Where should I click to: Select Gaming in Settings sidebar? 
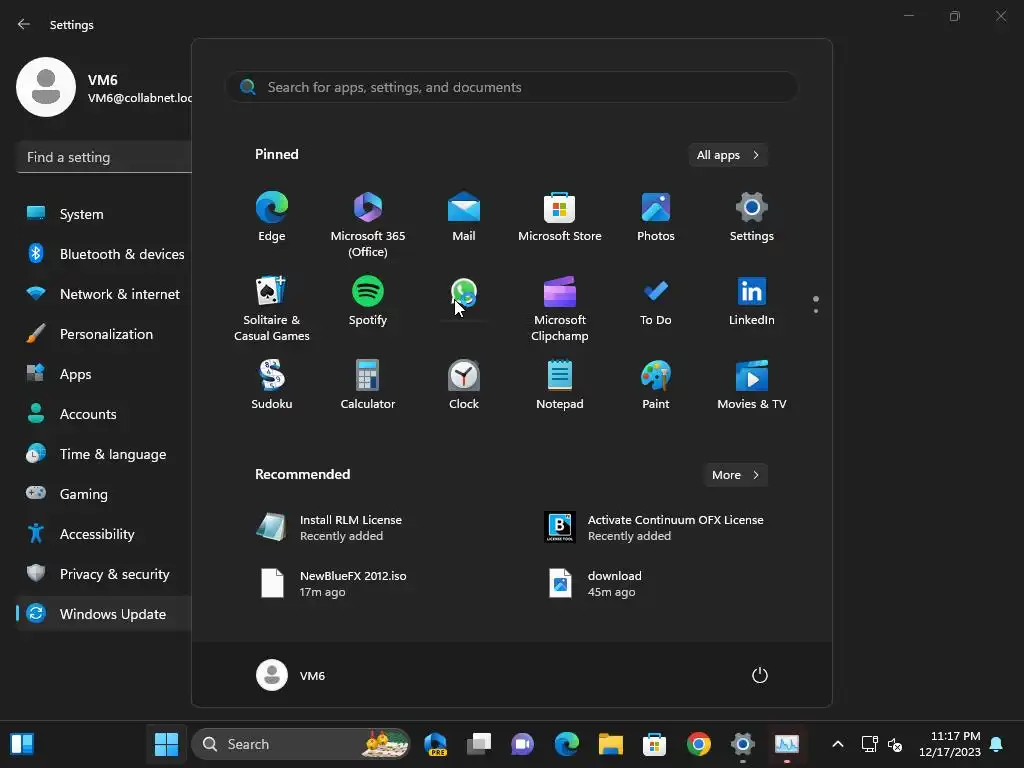(x=104, y=494)
